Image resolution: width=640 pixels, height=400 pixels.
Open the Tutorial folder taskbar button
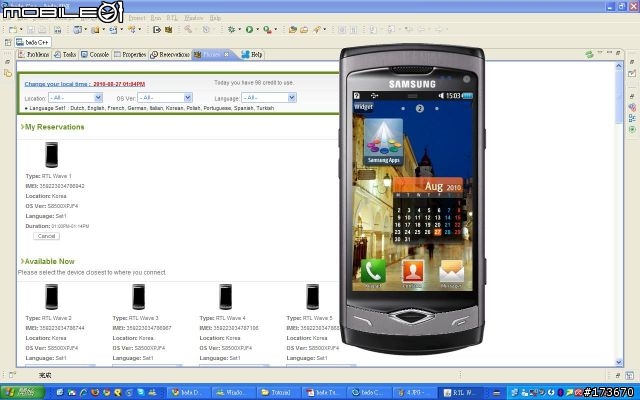point(277,393)
